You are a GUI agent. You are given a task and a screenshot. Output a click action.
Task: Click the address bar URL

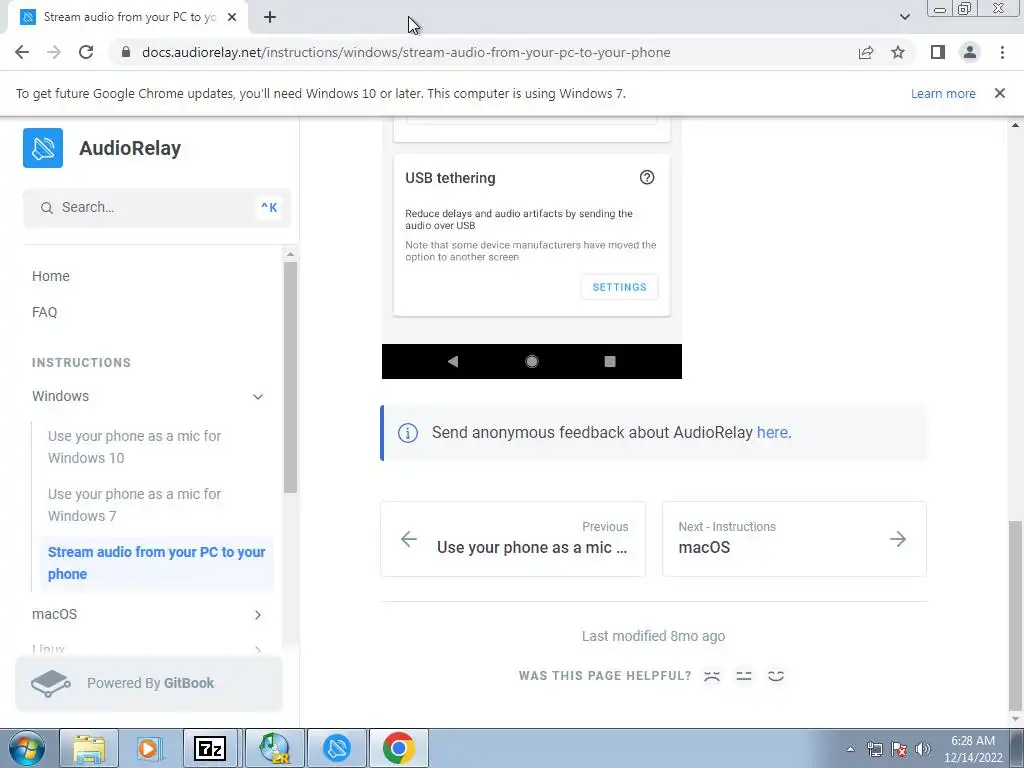406,52
